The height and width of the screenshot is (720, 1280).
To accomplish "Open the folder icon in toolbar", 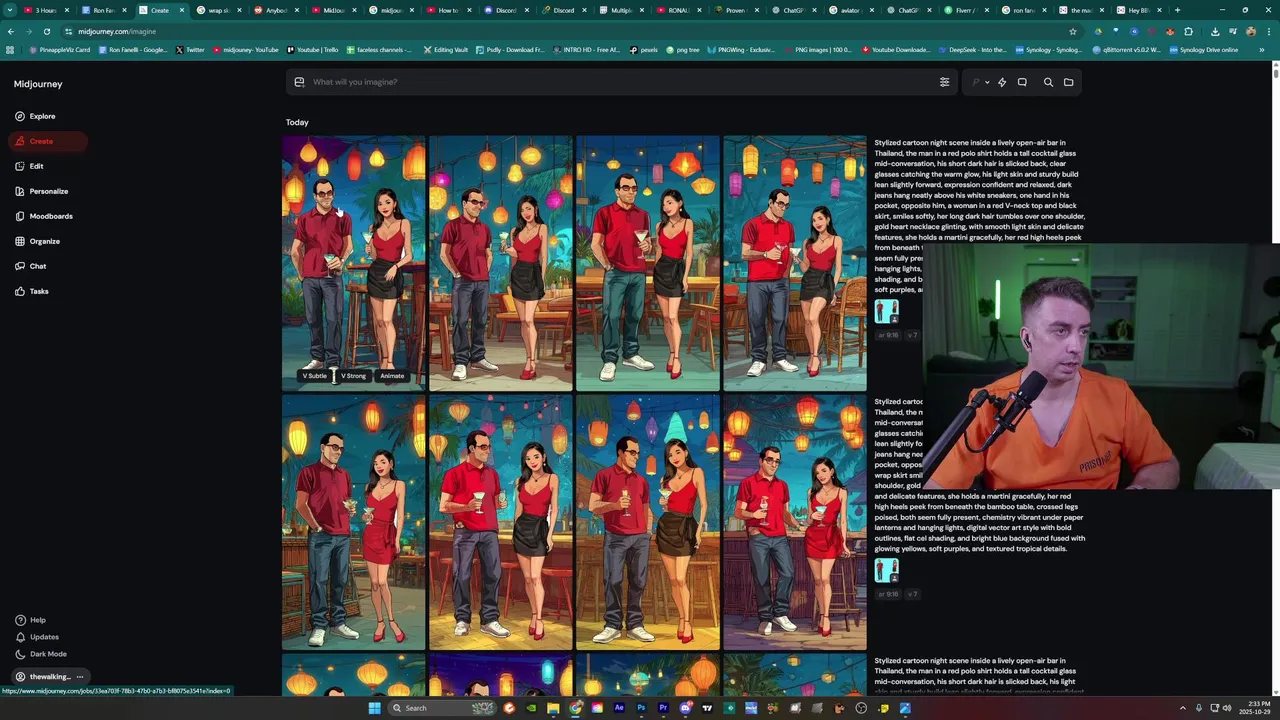I will click(1068, 82).
